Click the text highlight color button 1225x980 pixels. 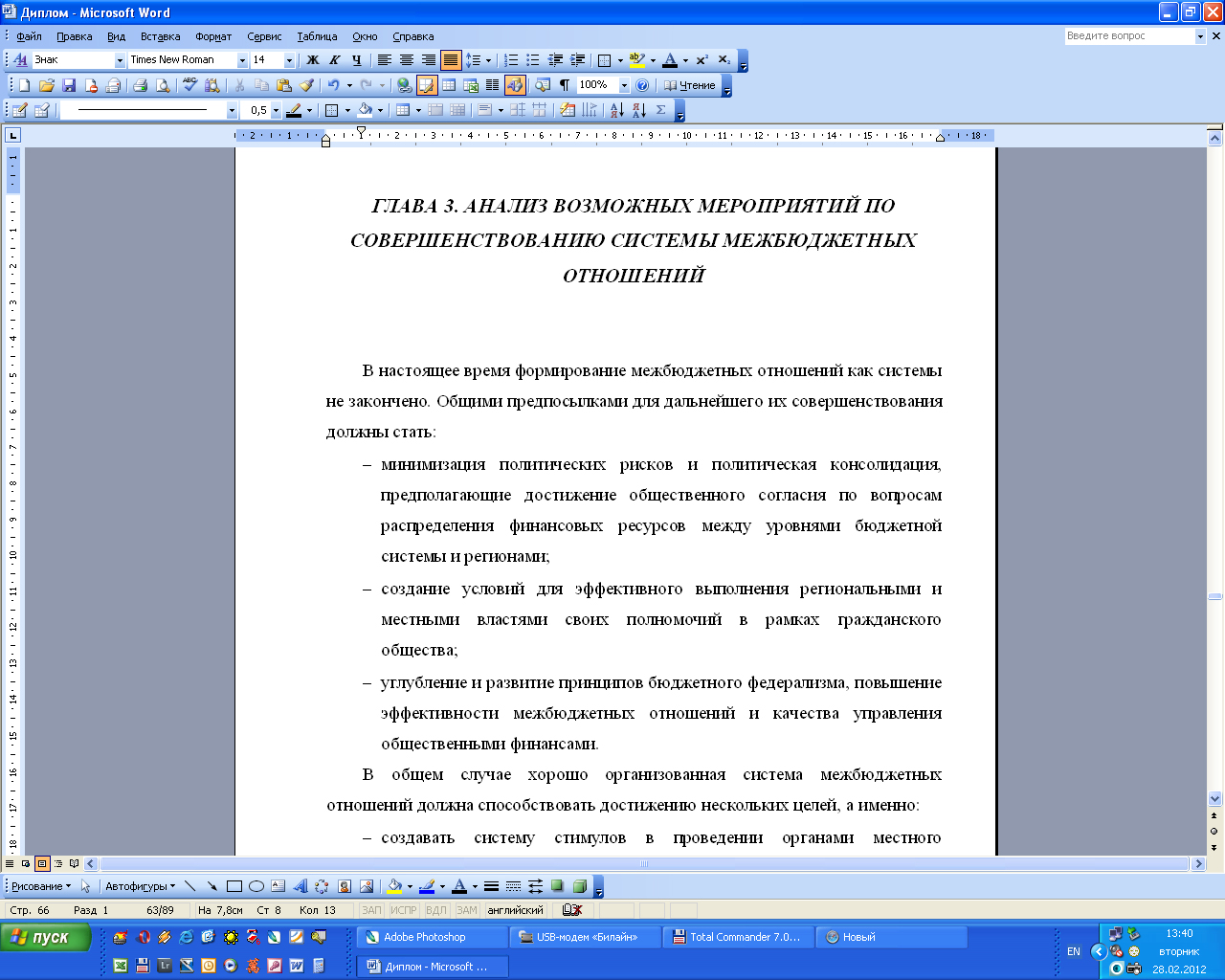[637, 60]
